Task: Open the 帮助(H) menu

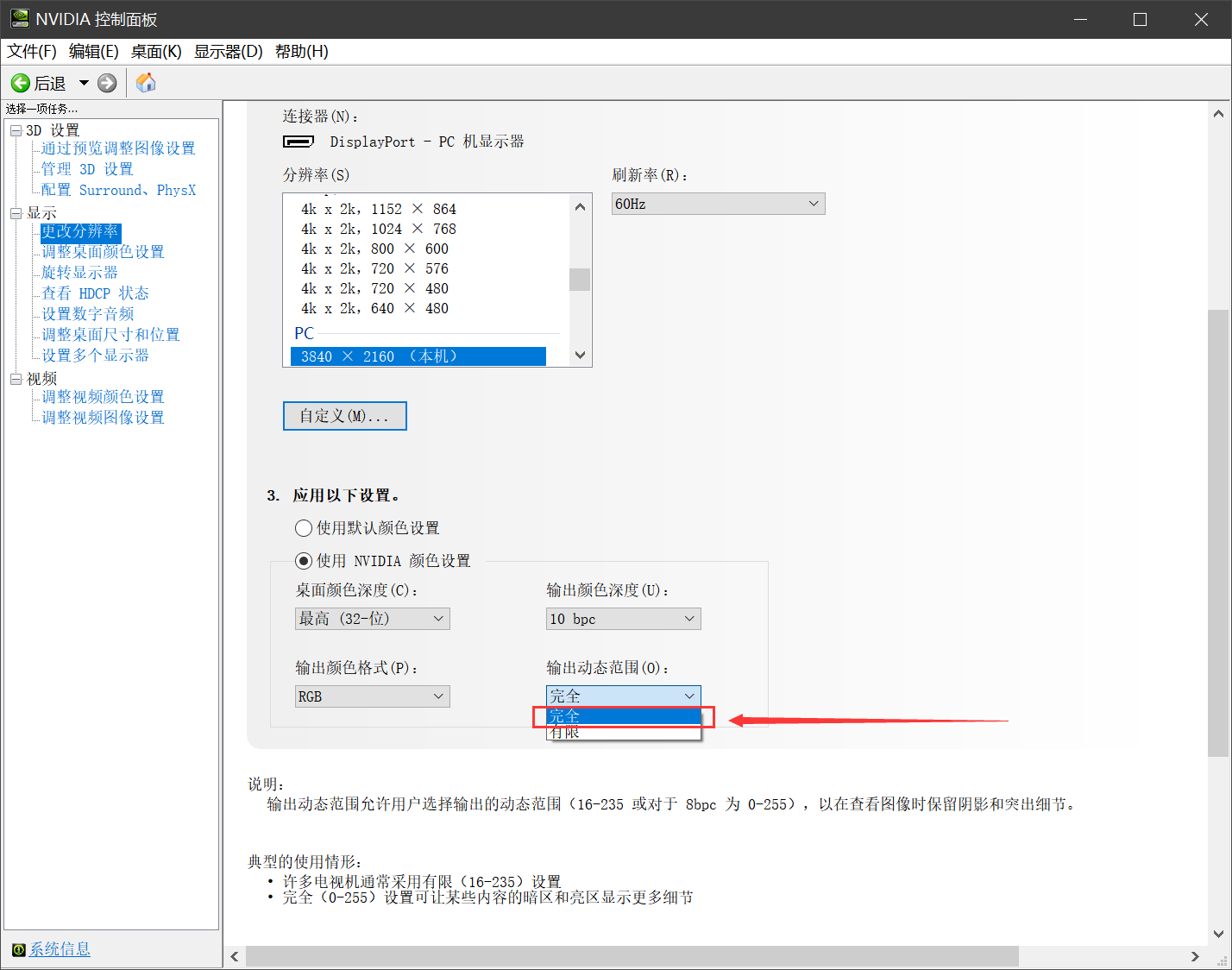Action: (302, 52)
